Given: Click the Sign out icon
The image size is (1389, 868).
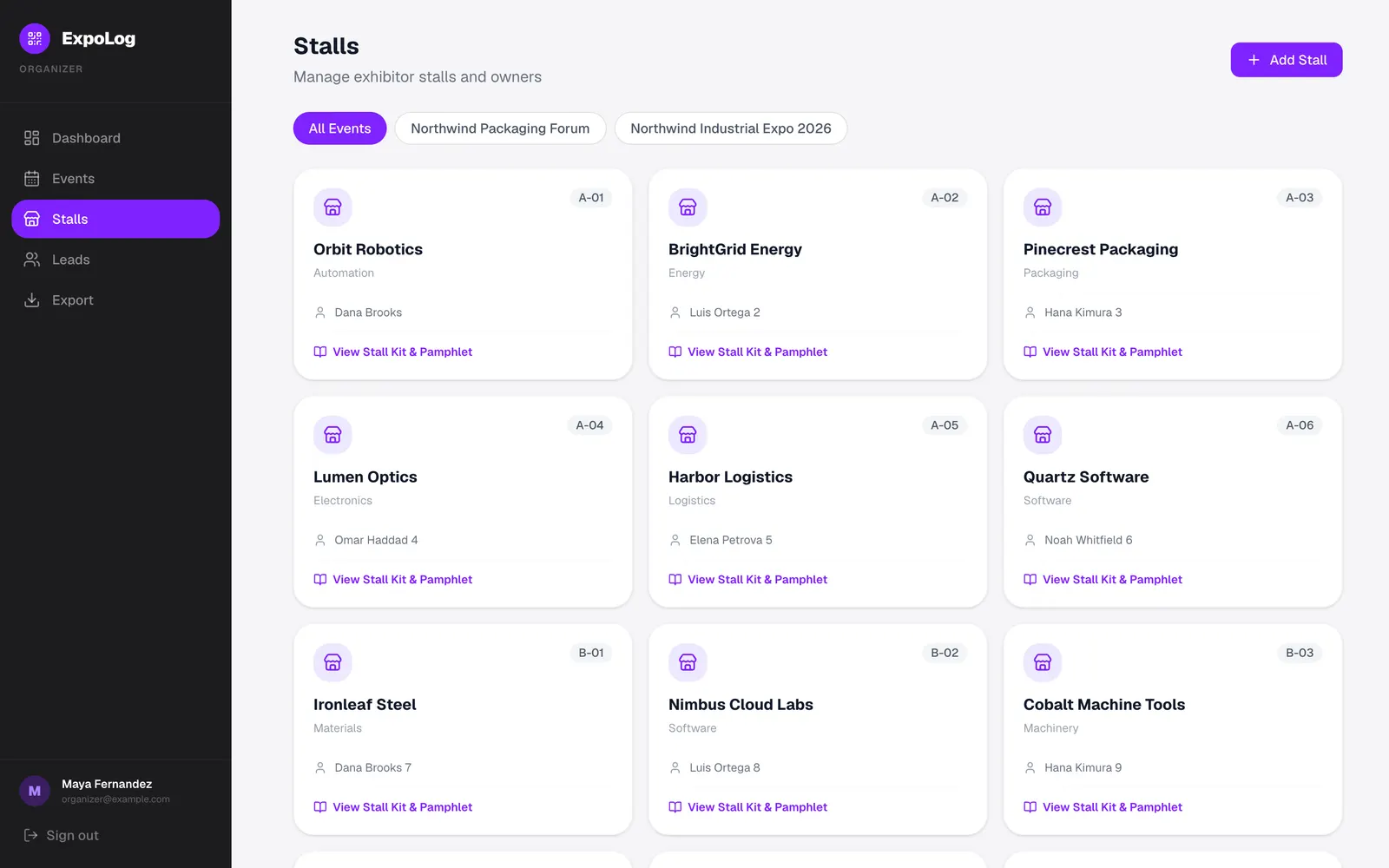Looking at the screenshot, I should point(30,835).
